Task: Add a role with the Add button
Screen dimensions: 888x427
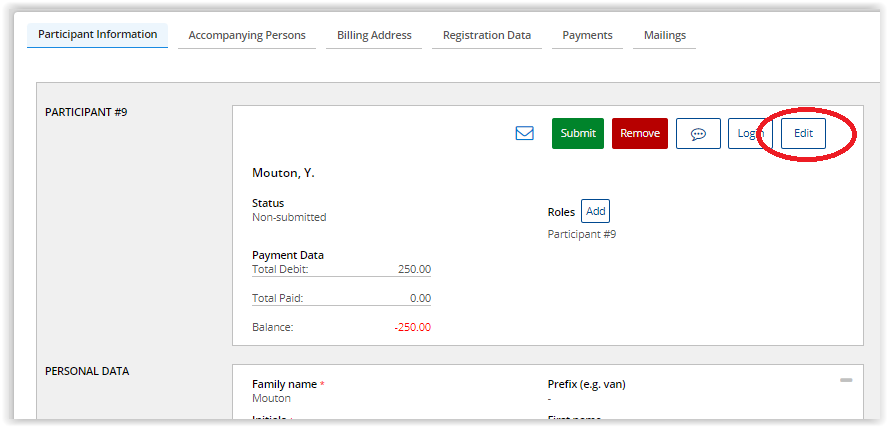Action: coord(595,211)
